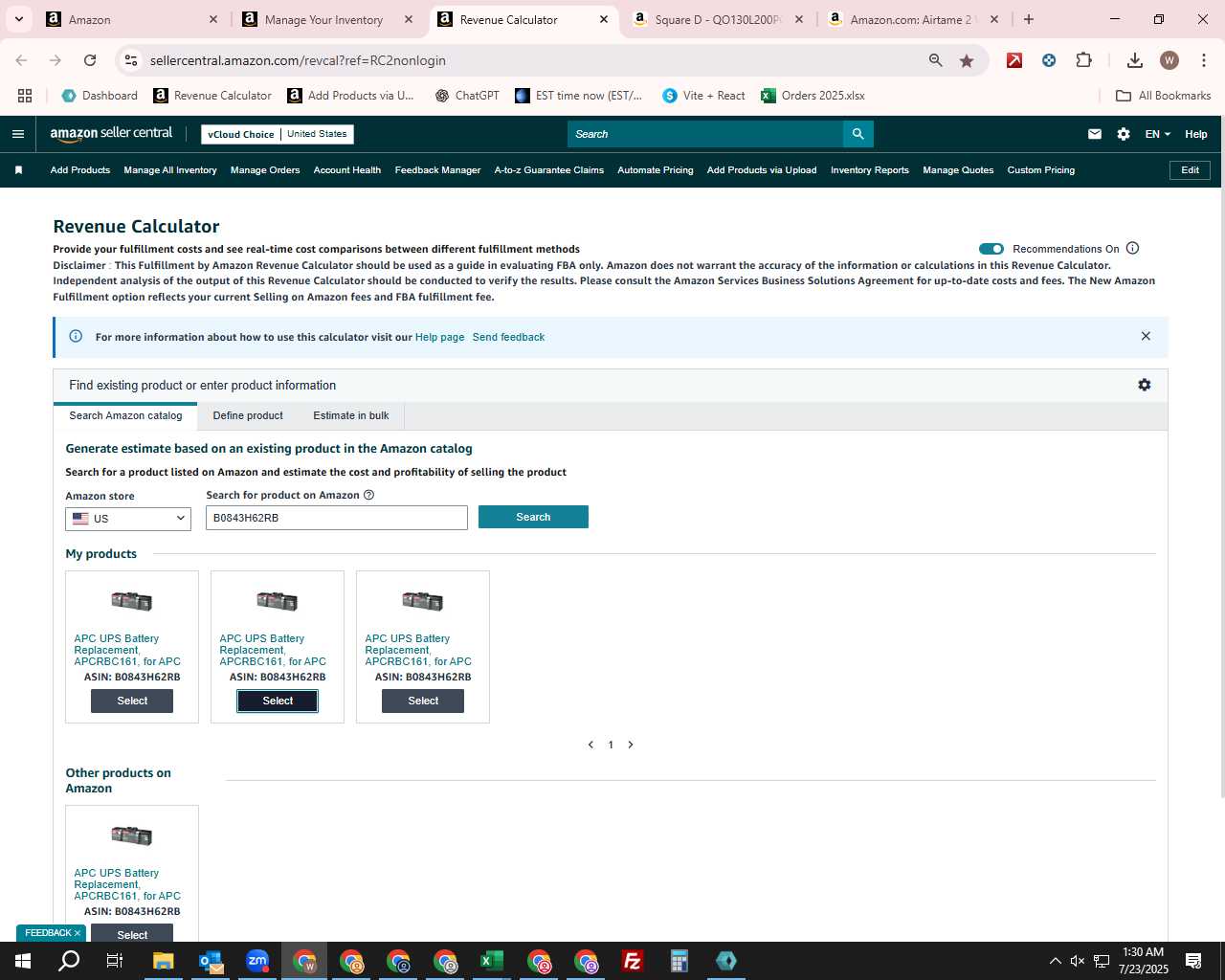Open Manage Orders menu item

click(x=265, y=170)
